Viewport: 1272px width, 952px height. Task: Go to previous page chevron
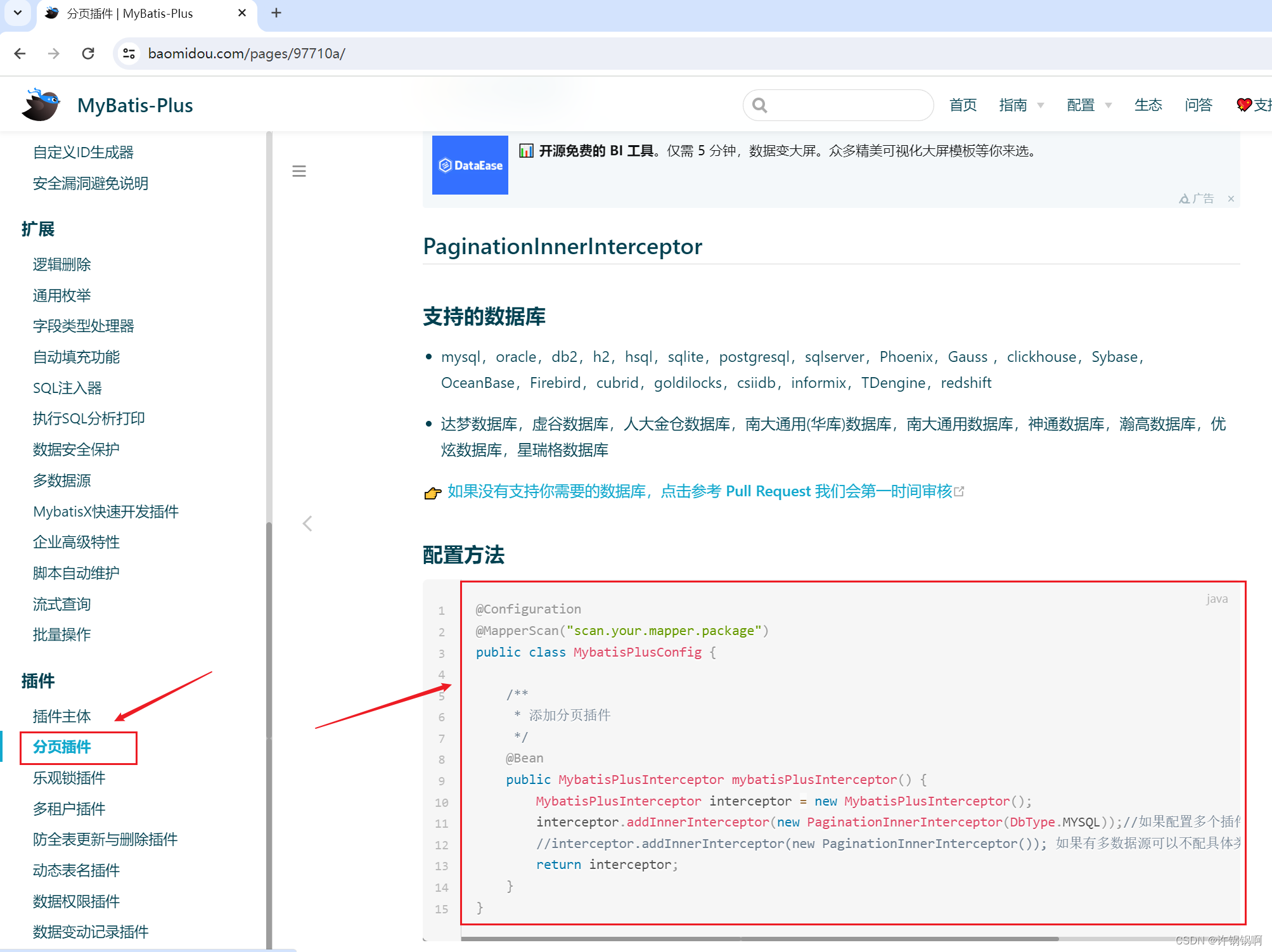click(307, 524)
